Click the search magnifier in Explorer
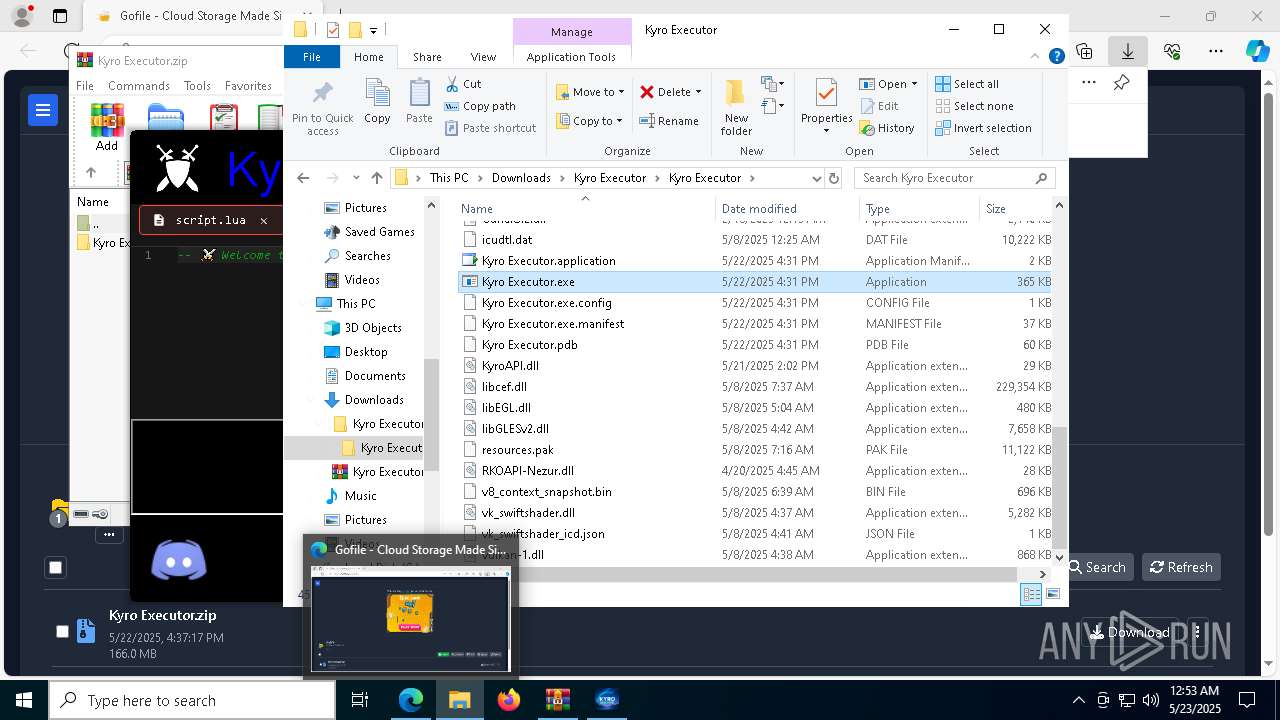The image size is (1280, 720). pyautogui.click(x=1041, y=178)
